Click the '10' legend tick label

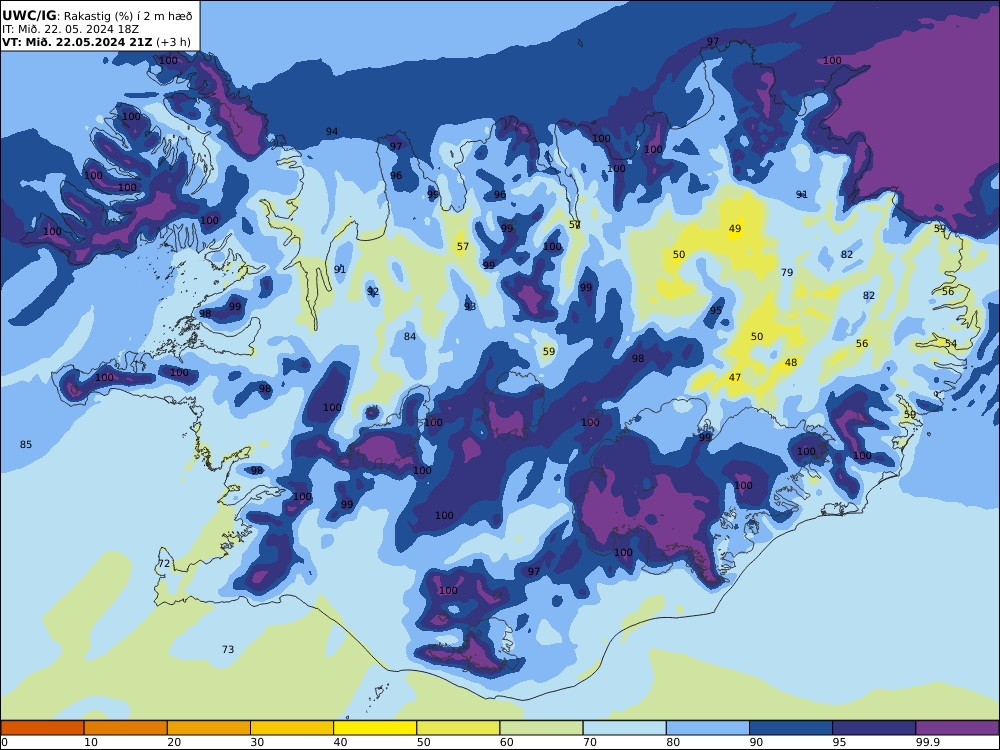click(91, 742)
